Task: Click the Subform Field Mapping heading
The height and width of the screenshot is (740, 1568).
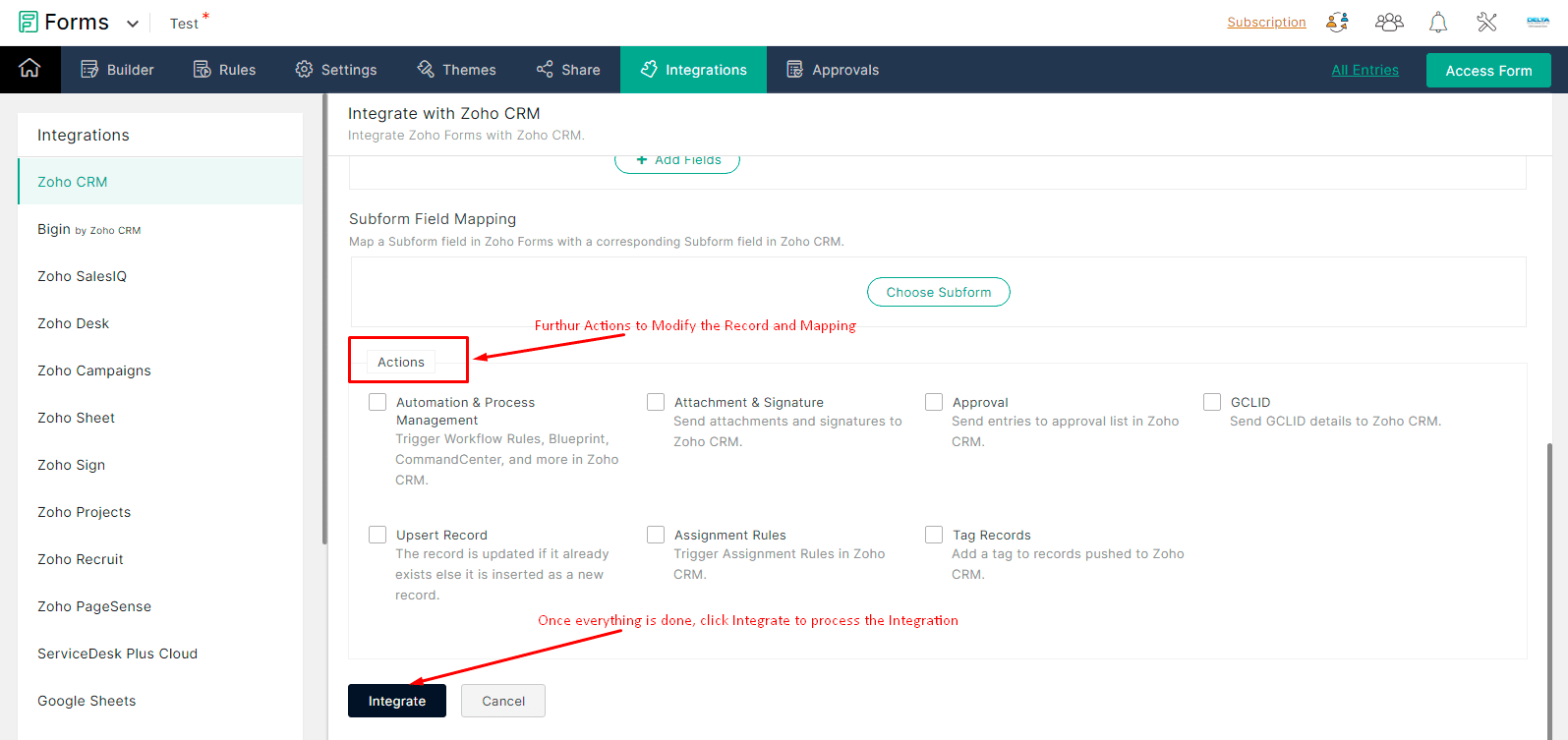Action: pyautogui.click(x=433, y=219)
